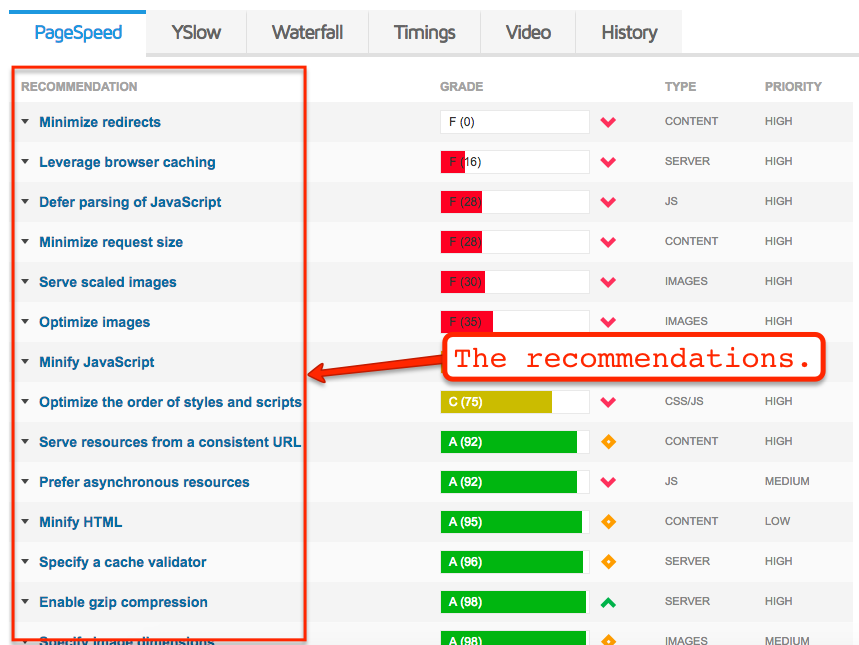Click the A (96) grade bar
Viewport: 859px width, 645px height.
point(515,562)
